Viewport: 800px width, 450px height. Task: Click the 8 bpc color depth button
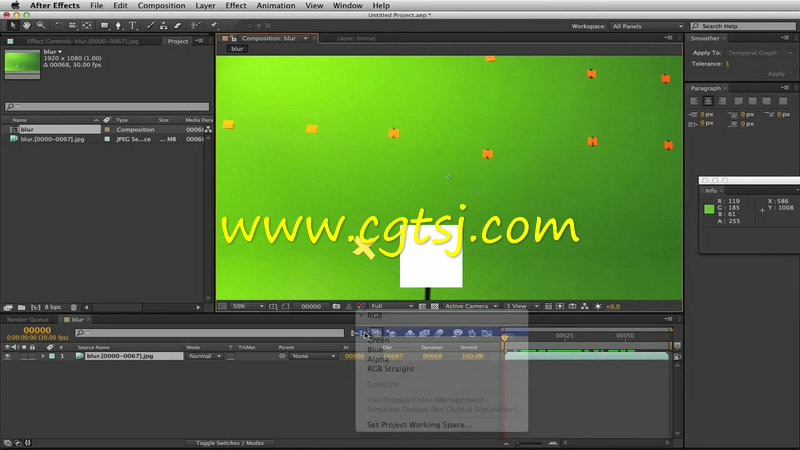(x=53, y=307)
